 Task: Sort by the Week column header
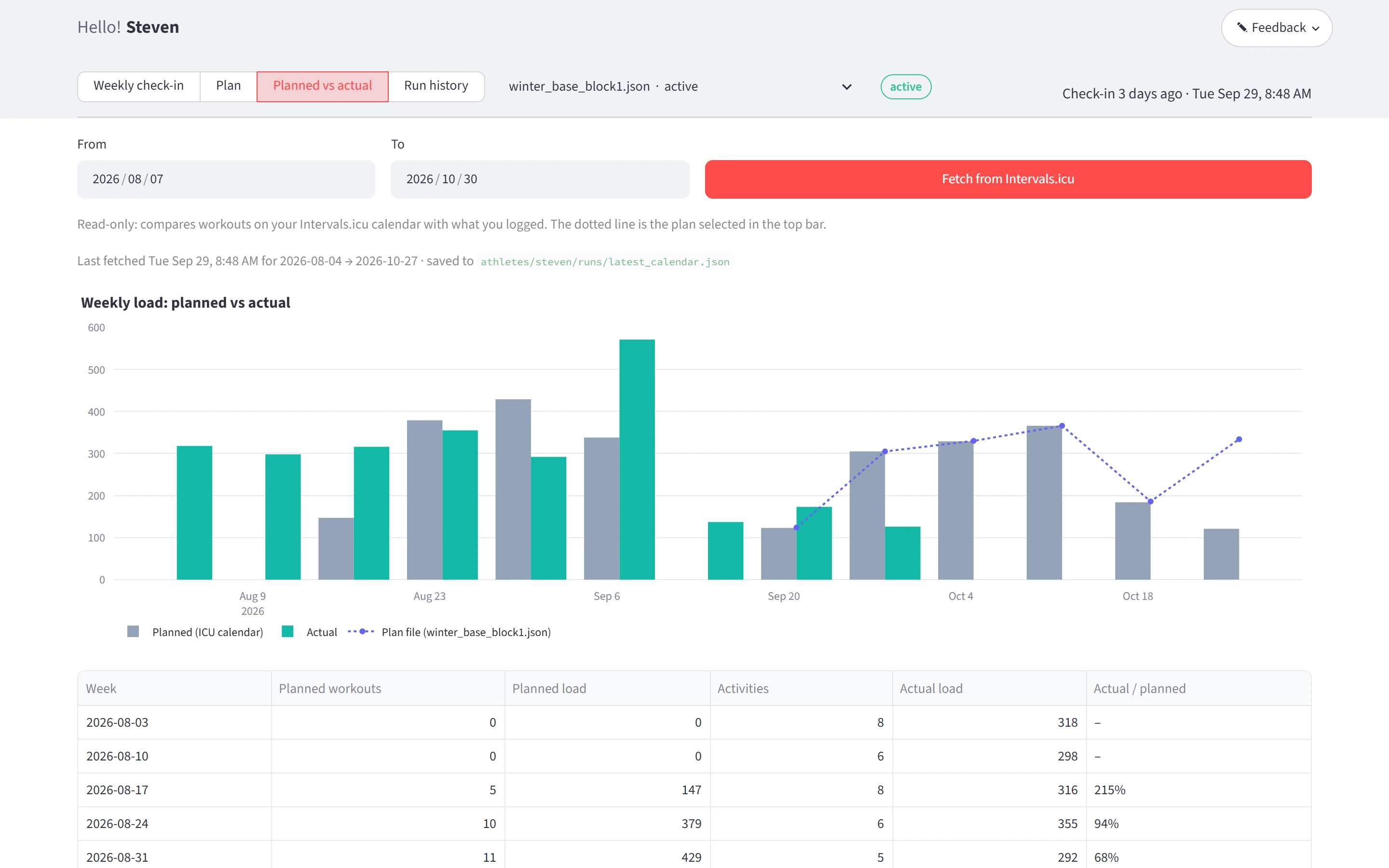click(175, 688)
